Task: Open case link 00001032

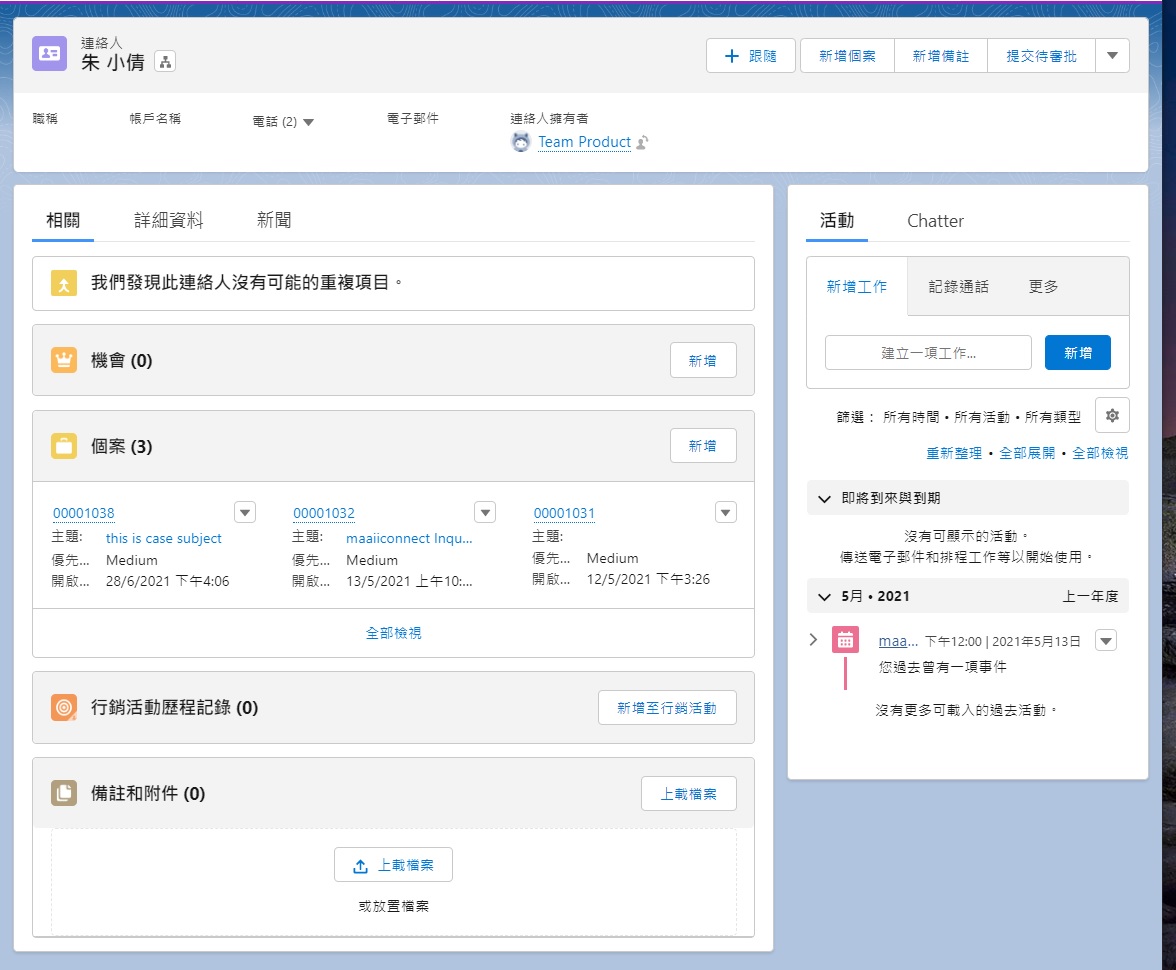Action: pos(323,514)
